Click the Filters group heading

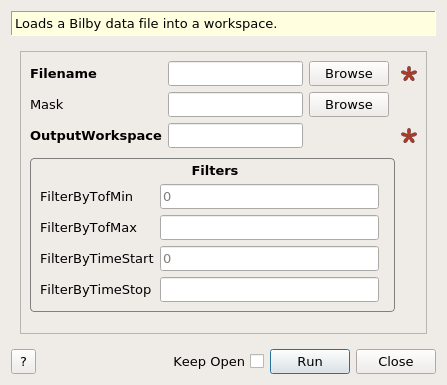(x=215, y=170)
